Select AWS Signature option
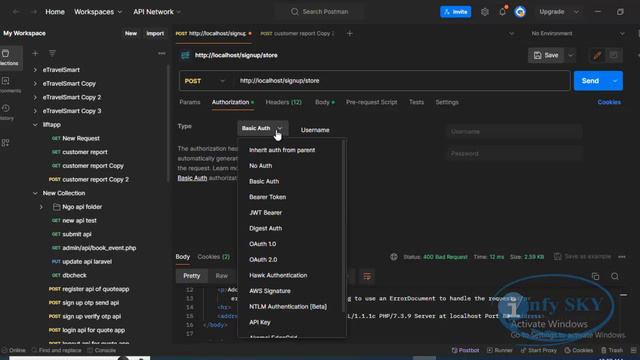This screenshot has width=640, height=360. pos(270,291)
